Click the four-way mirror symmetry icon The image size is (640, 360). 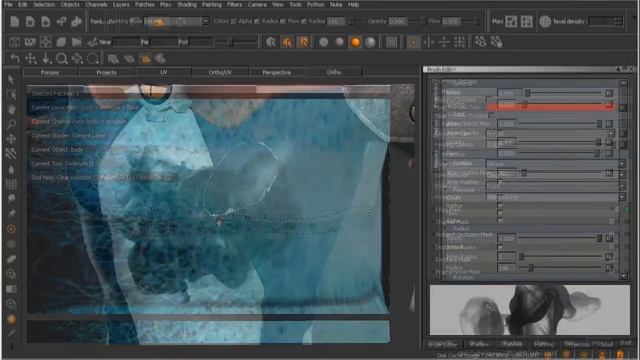460,42
